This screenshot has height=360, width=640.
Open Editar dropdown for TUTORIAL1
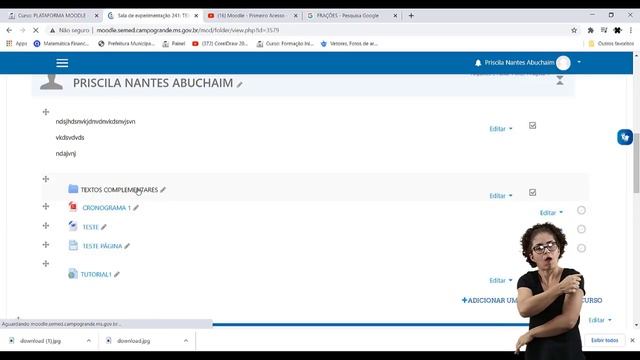[x=501, y=280]
